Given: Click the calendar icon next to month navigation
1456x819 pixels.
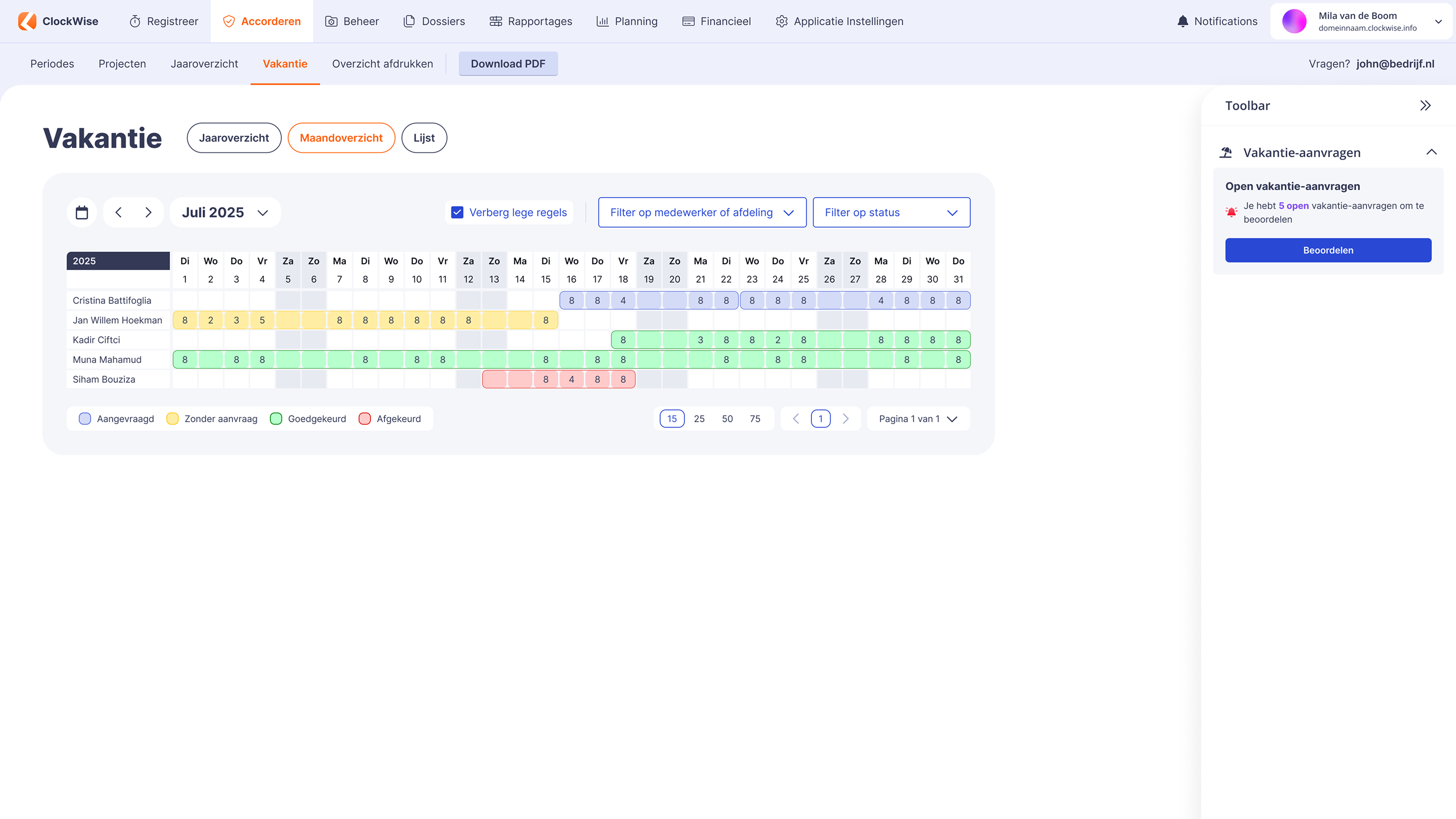Looking at the screenshot, I should tap(82, 212).
